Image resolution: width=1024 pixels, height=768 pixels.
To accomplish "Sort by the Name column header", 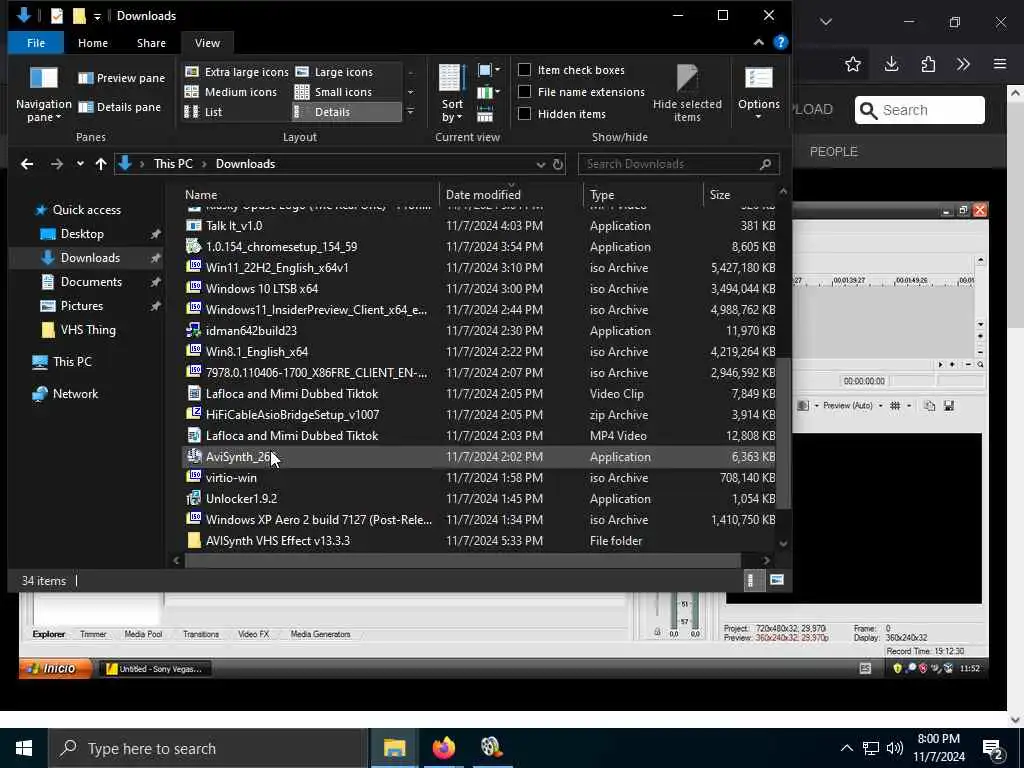I will [x=308, y=195].
